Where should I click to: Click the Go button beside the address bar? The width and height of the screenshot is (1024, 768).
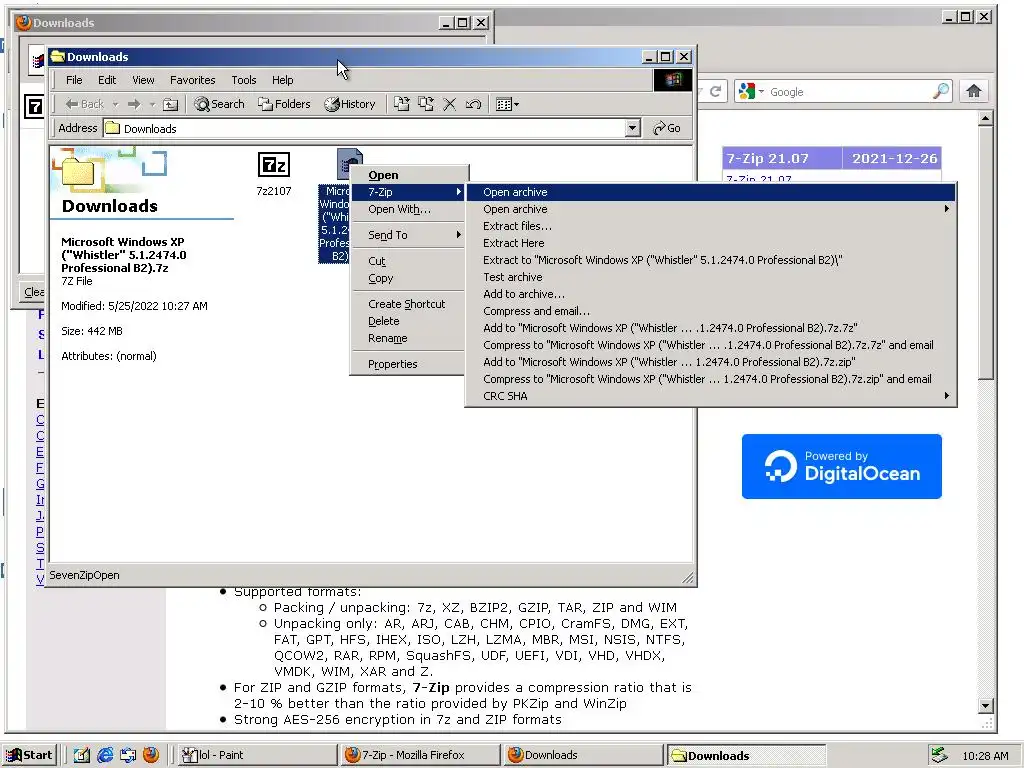pos(667,128)
